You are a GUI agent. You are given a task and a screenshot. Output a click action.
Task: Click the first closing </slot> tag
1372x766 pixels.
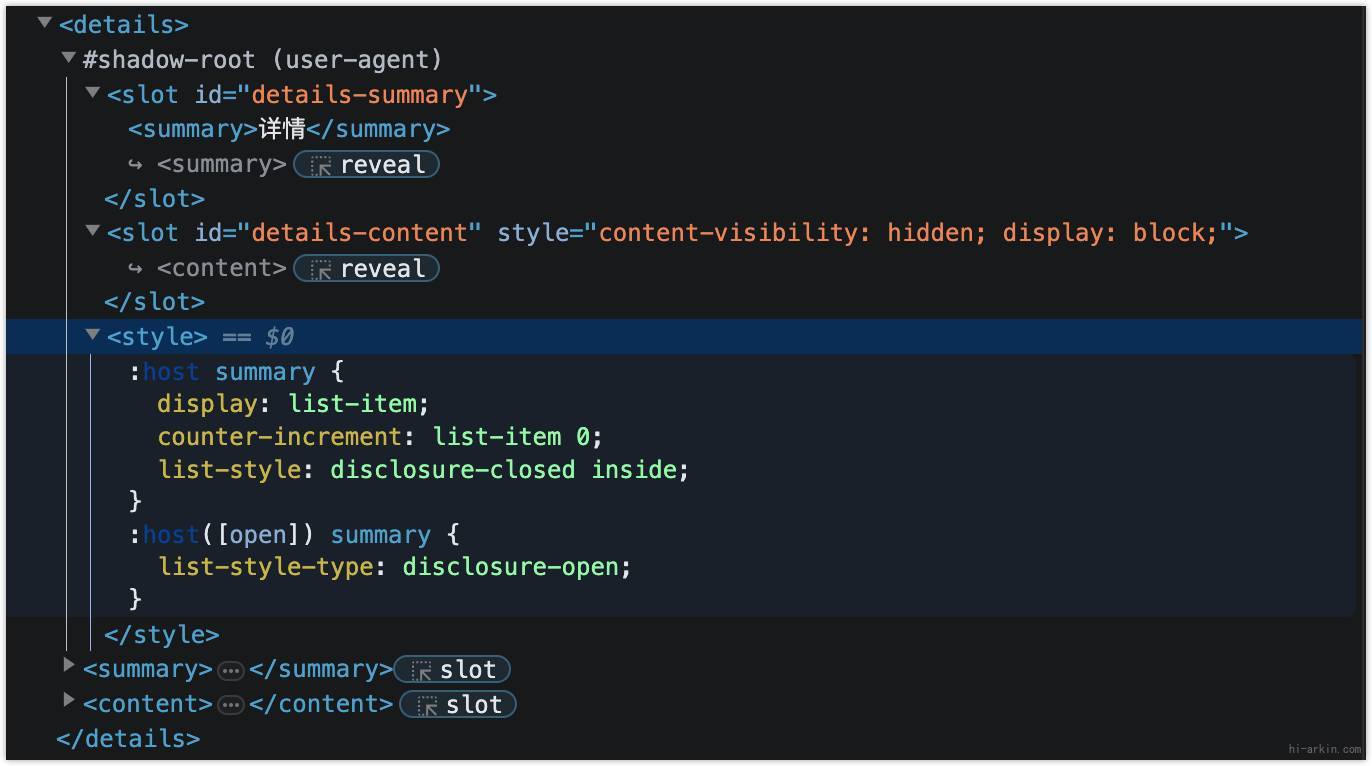click(155, 198)
